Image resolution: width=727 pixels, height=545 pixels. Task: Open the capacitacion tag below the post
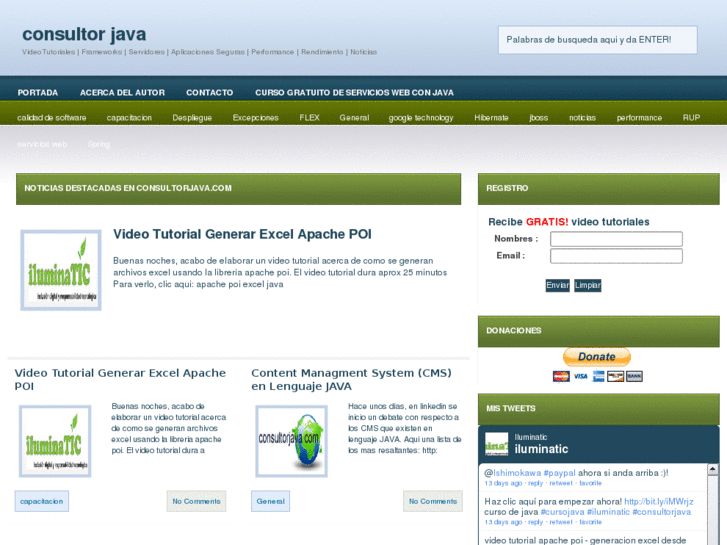(x=42, y=501)
